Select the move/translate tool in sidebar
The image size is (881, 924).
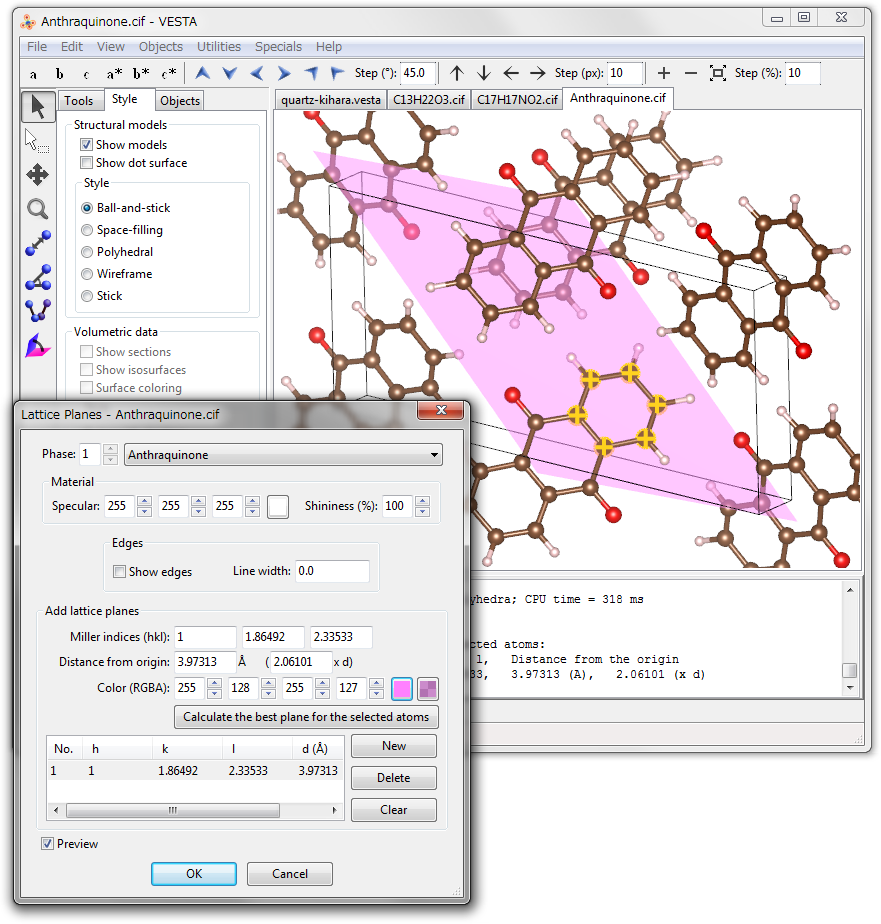pos(37,175)
